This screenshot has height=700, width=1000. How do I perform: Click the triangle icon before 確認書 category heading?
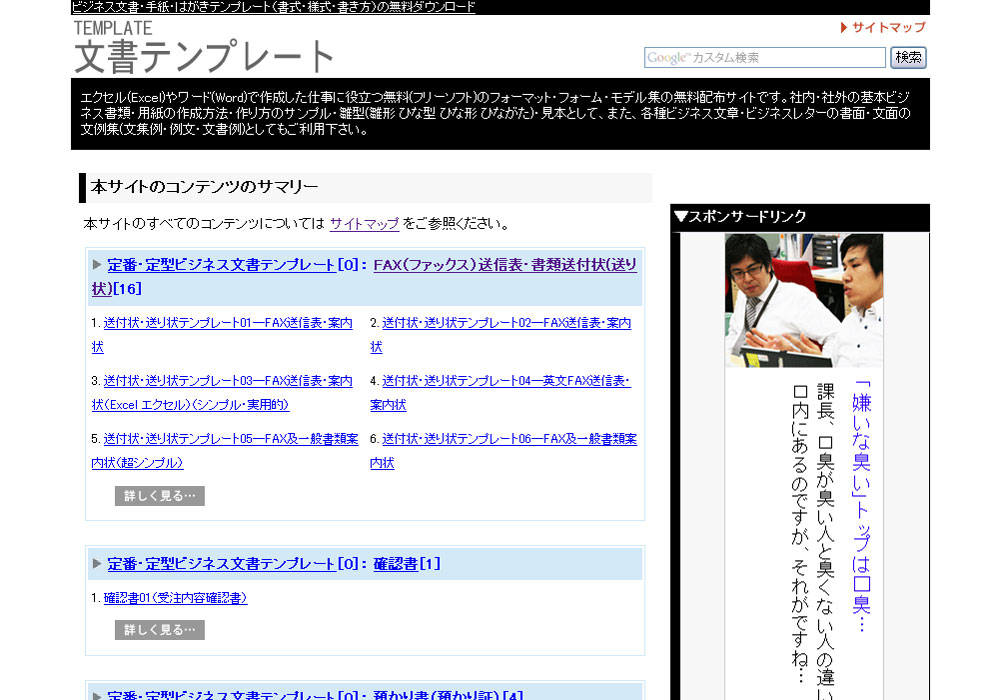97,564
